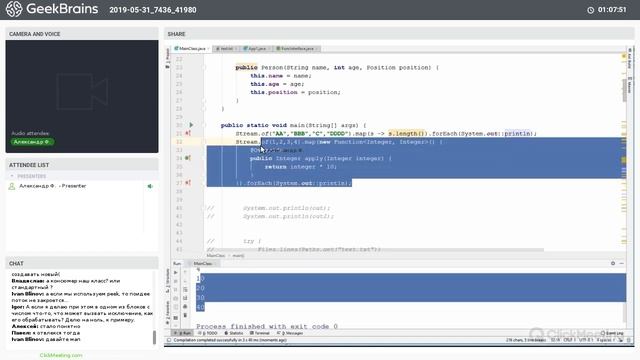640x360 pixels.
Task: Open Run panel settings gear
Action: tap(613, 263)
